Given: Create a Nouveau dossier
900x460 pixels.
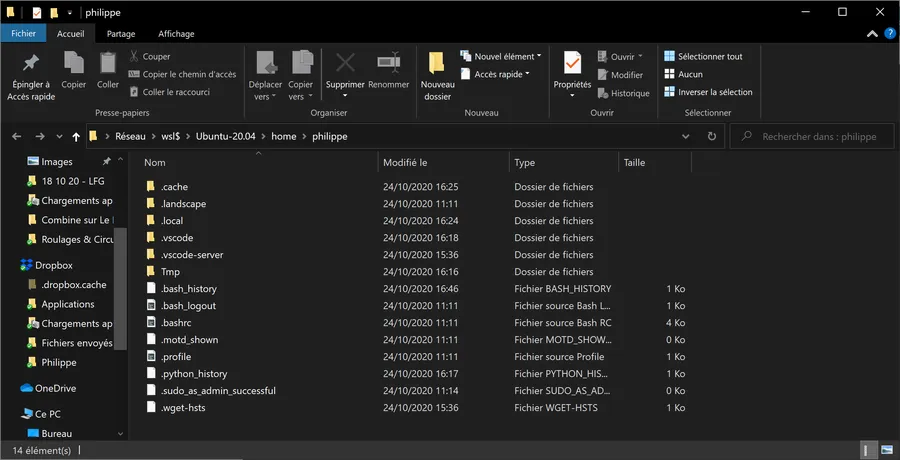Looking at the screenshot, I should pos(437,78).
